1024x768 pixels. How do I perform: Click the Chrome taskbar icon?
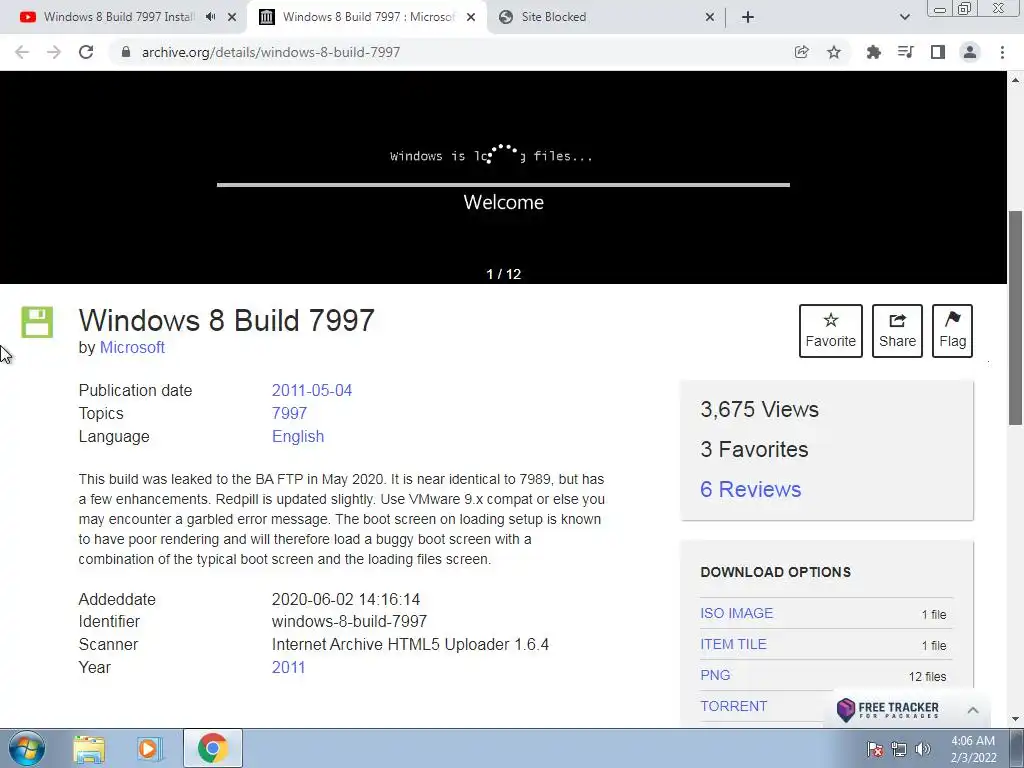point(212,748)
